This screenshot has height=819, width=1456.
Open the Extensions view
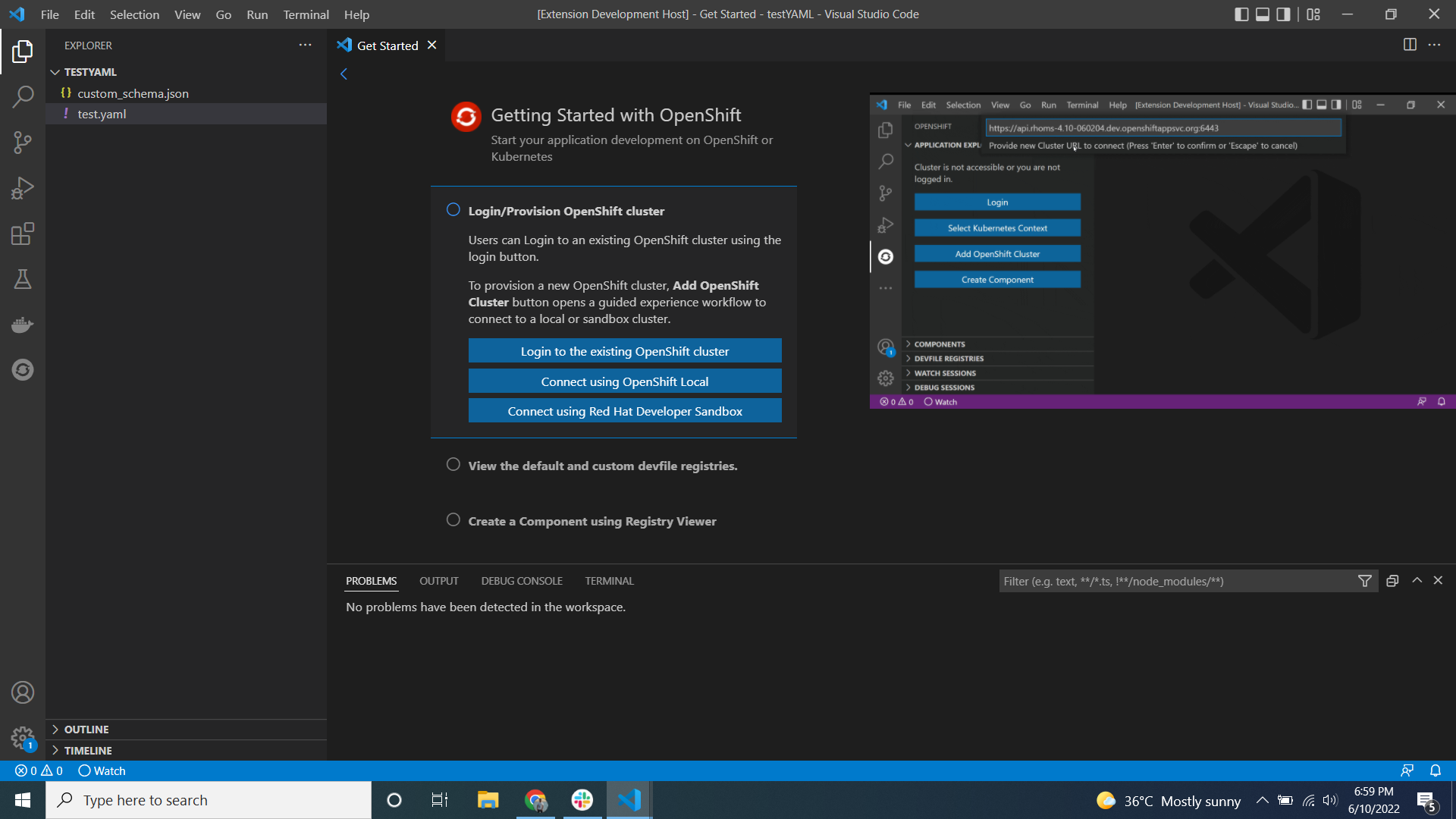point(23,234)
